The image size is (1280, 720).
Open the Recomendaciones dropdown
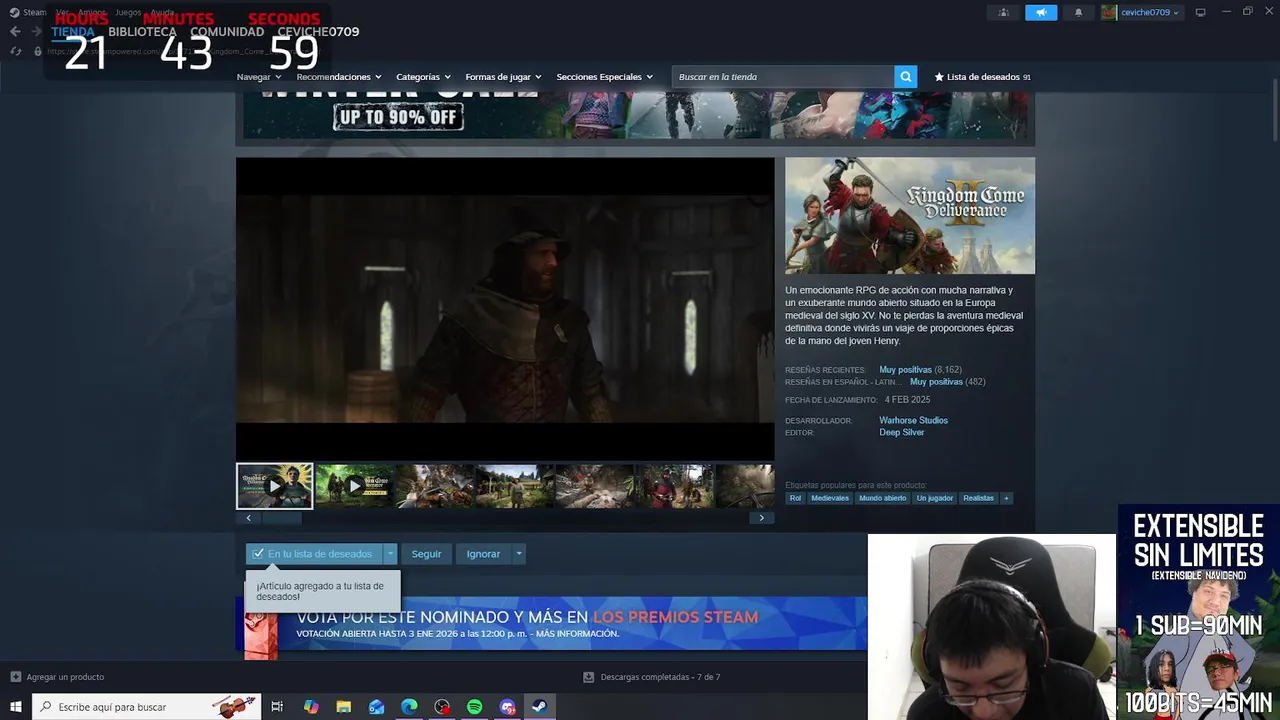(x=339, y=77)
